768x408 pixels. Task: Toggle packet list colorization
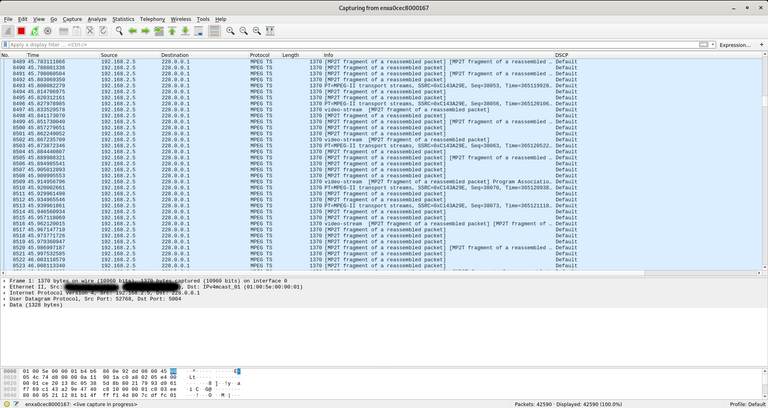(x=214, y=31)
